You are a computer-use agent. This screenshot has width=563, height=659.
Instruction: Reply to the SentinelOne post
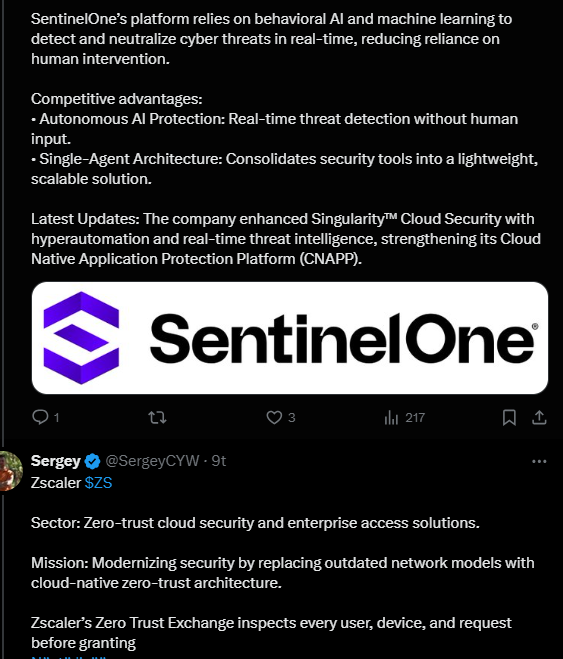point(40,417)
